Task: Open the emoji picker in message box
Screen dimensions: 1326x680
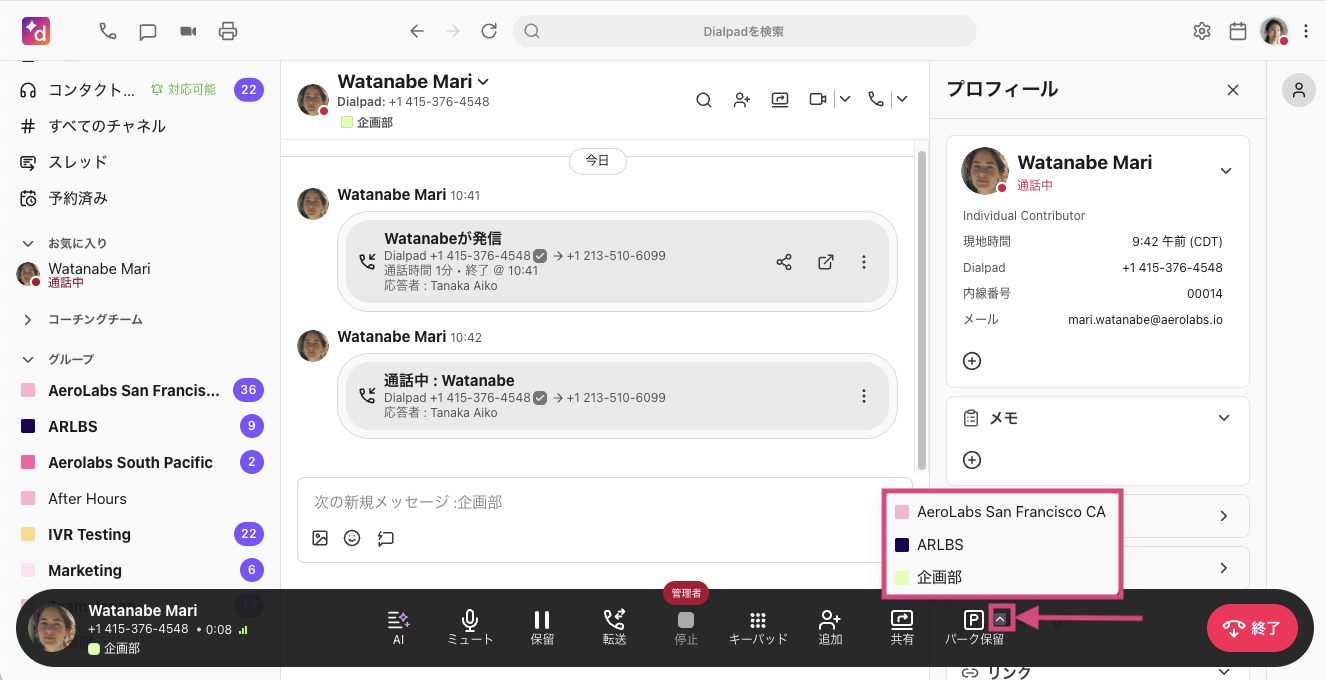Action: click(x=352, y=538)
